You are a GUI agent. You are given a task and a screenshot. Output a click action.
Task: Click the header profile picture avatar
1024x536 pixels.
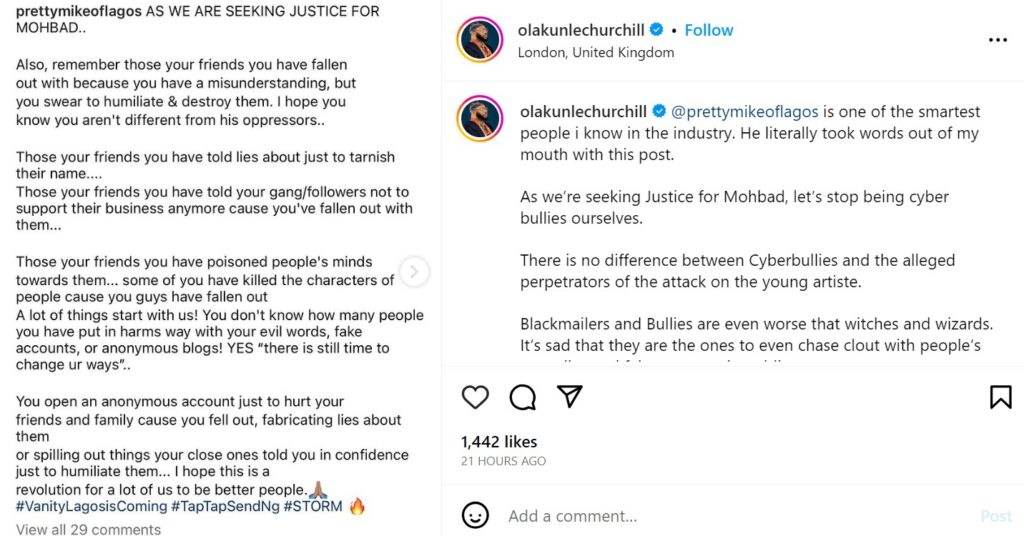tap(479, 40)
